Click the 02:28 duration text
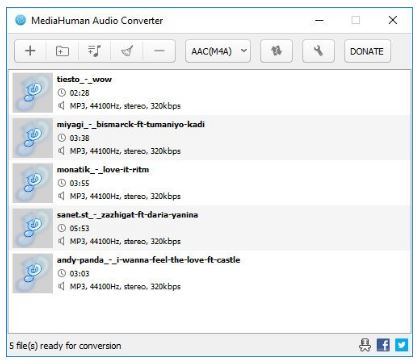The width and height of the screenshot is (419, 364). point(79,93)
